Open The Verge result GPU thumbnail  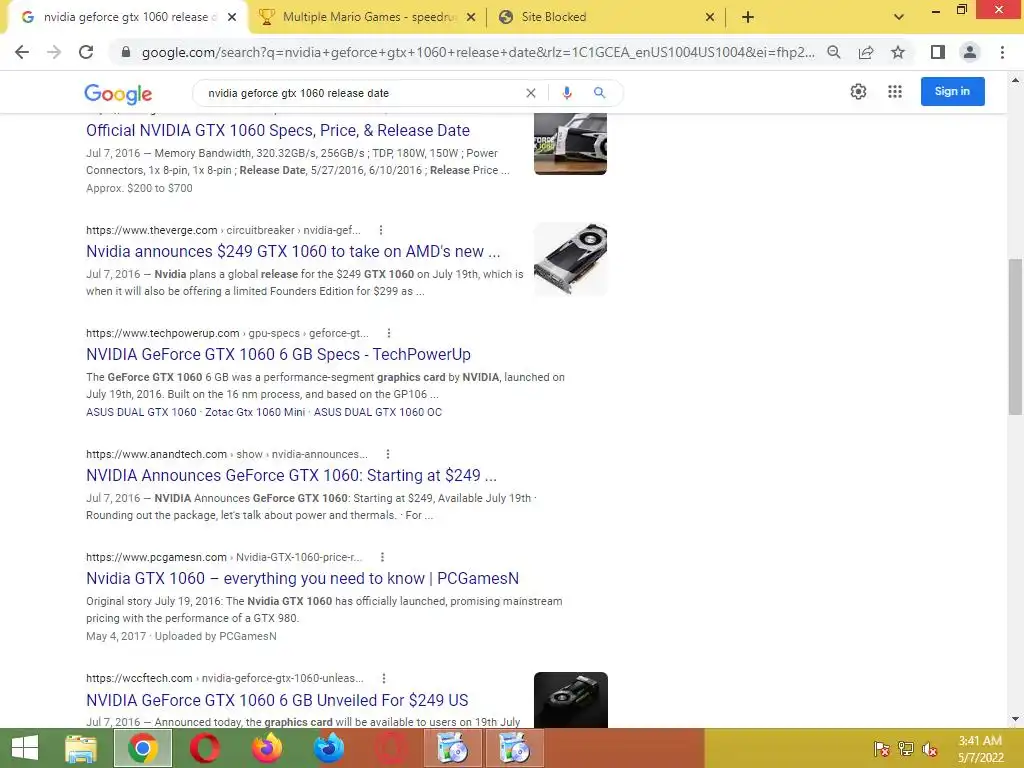pyautogui.click(x=570, y=259)
